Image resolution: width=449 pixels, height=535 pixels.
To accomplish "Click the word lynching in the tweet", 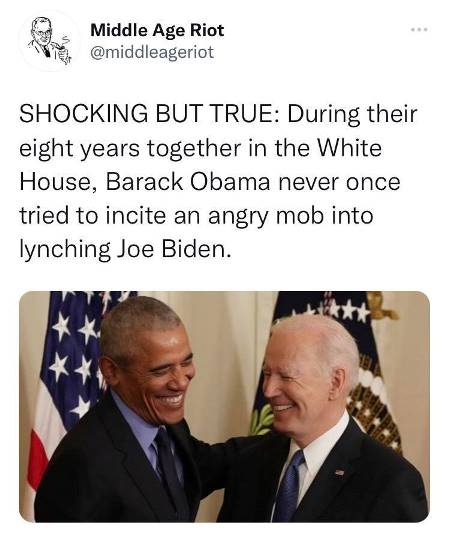I will (x=65, y=250).
